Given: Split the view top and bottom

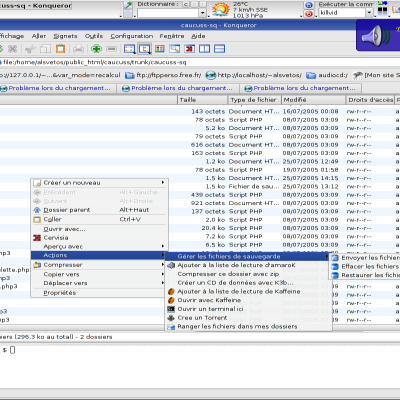Looking at the screenshot, I should point(219,49).
